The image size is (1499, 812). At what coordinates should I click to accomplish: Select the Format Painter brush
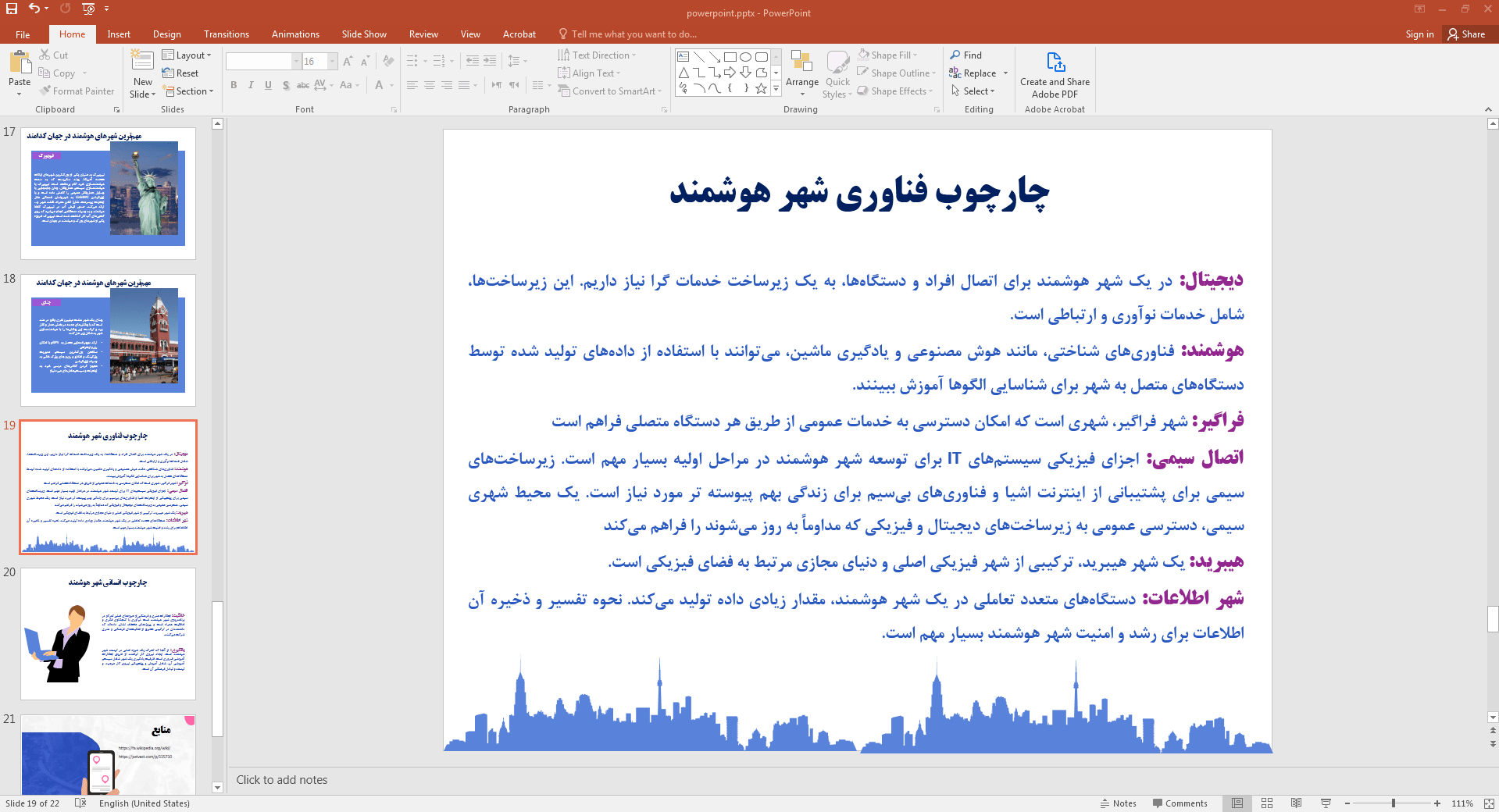[x=77, y=91]
